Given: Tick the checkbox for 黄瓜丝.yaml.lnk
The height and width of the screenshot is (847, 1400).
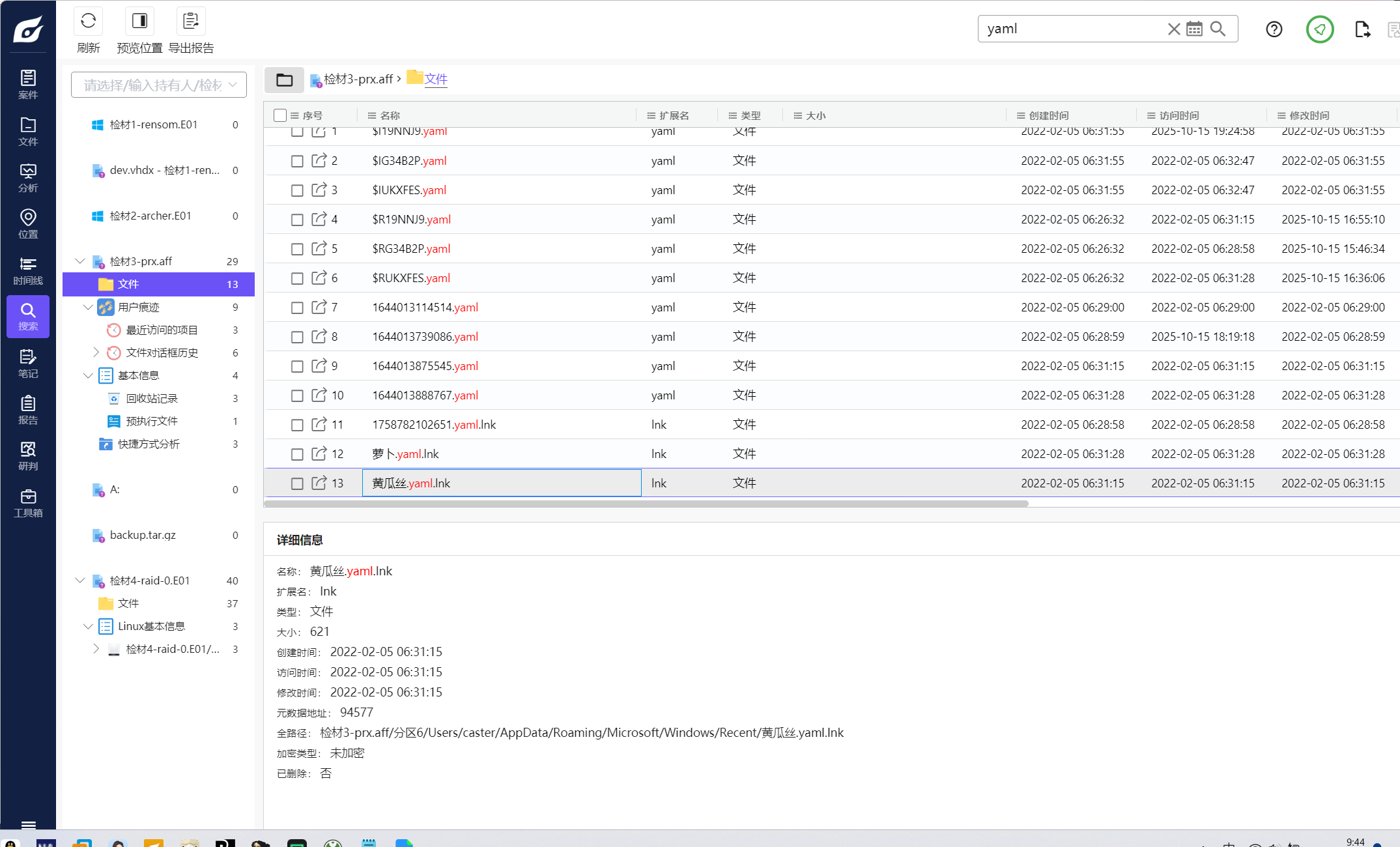Looking at the screenshot, I should click(x=297, y=483).
